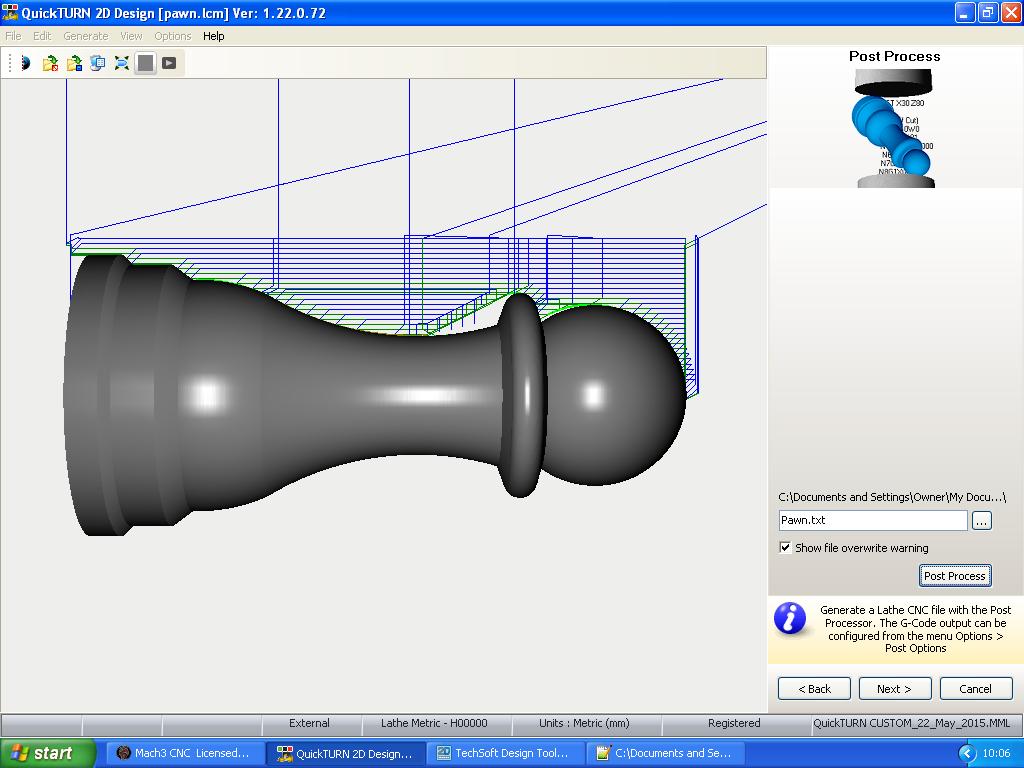Image resolution: width=1024 pixels, height=768 pixels.
Task: Open the Help menu
Action: 213,36
